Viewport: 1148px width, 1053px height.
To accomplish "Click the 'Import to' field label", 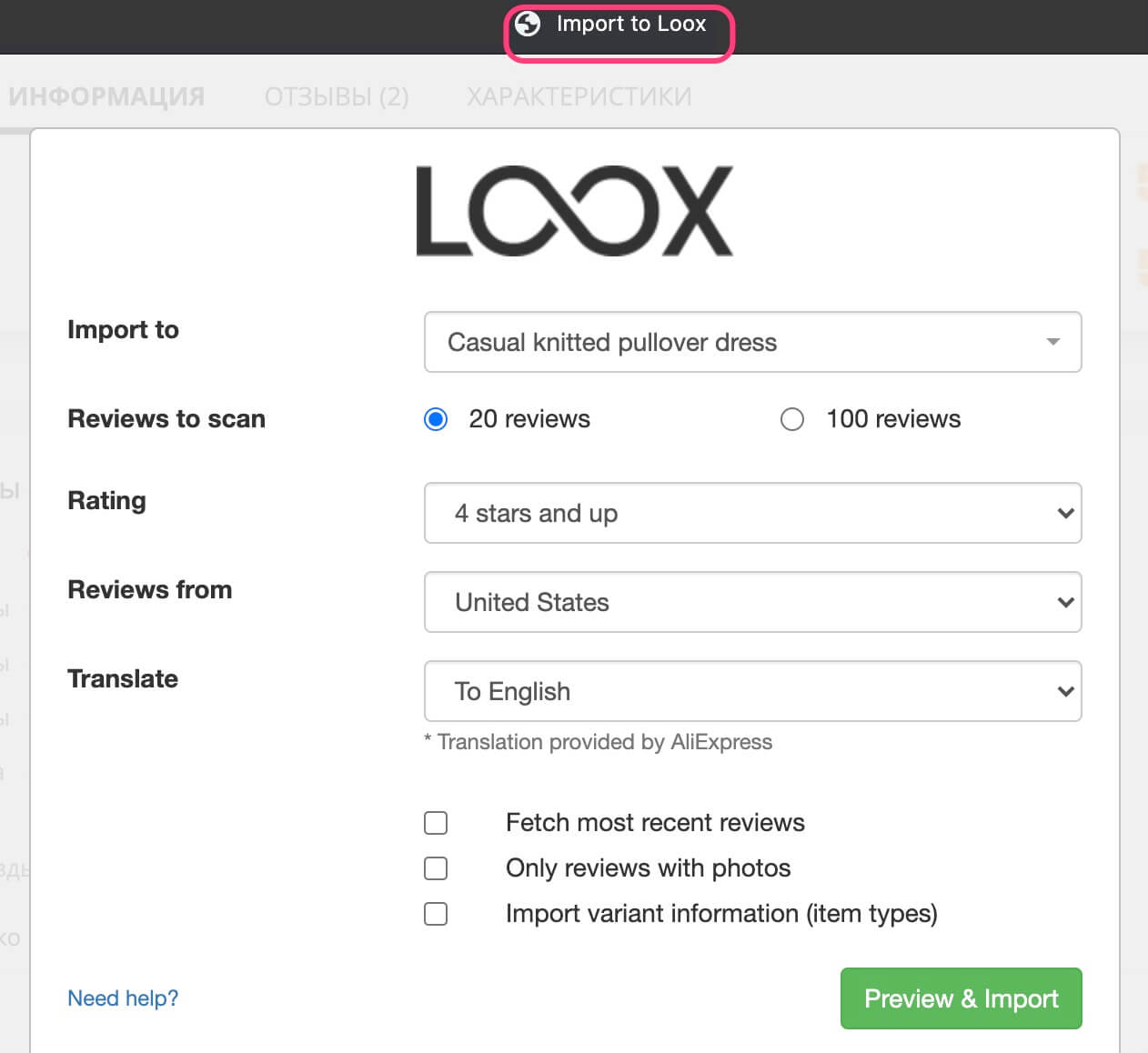I will tap(123, 329).
